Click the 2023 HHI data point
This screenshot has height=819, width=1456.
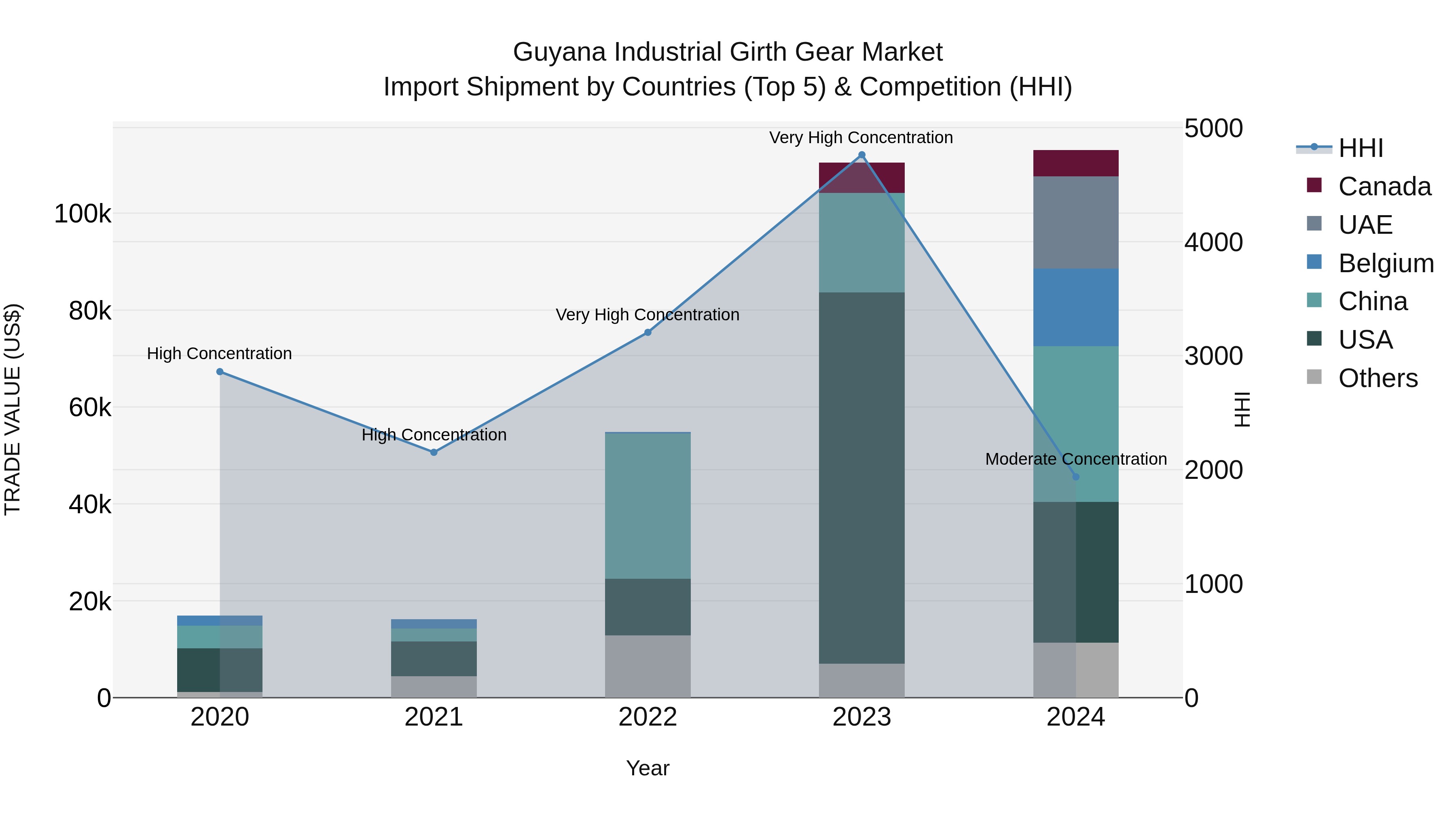(862, 155)
